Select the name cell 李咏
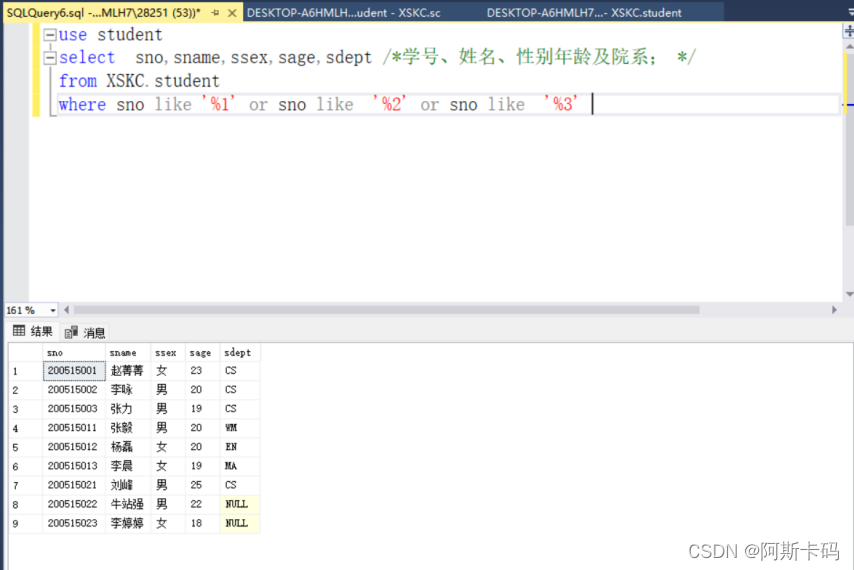854x570 pixels. (127, 390)
